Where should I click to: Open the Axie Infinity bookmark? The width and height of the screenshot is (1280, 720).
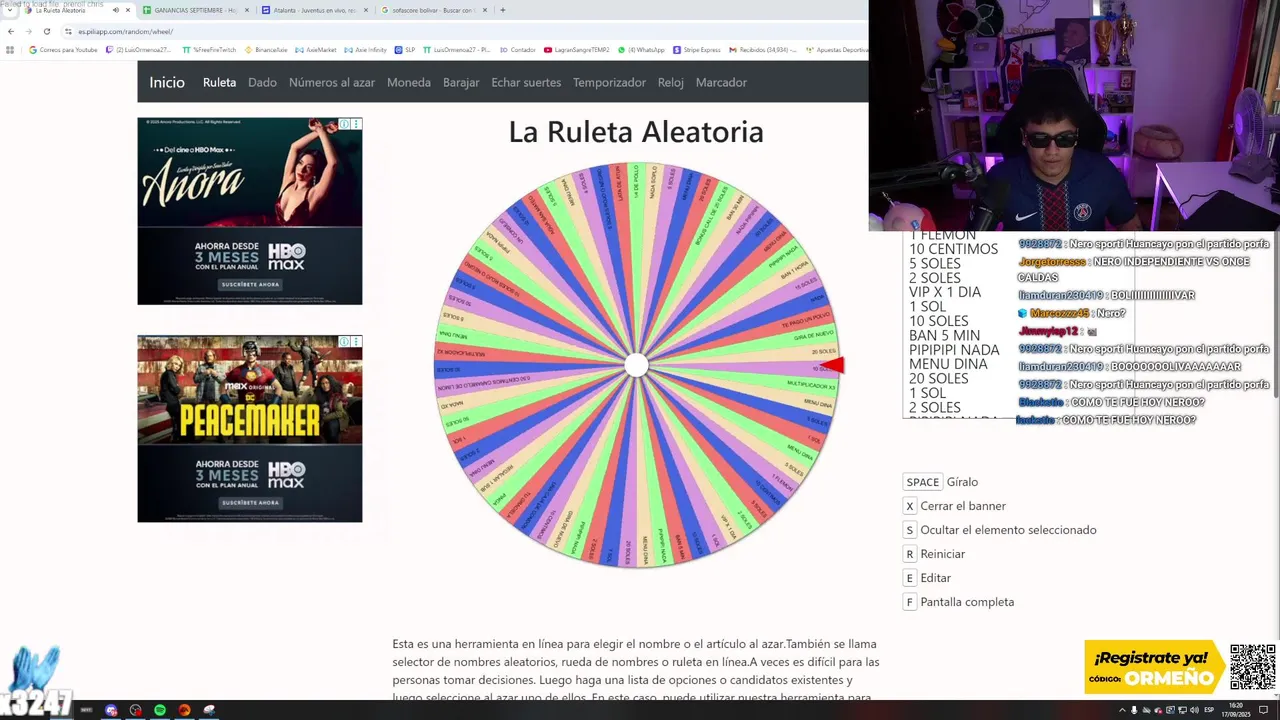click(x=366, y=49)
